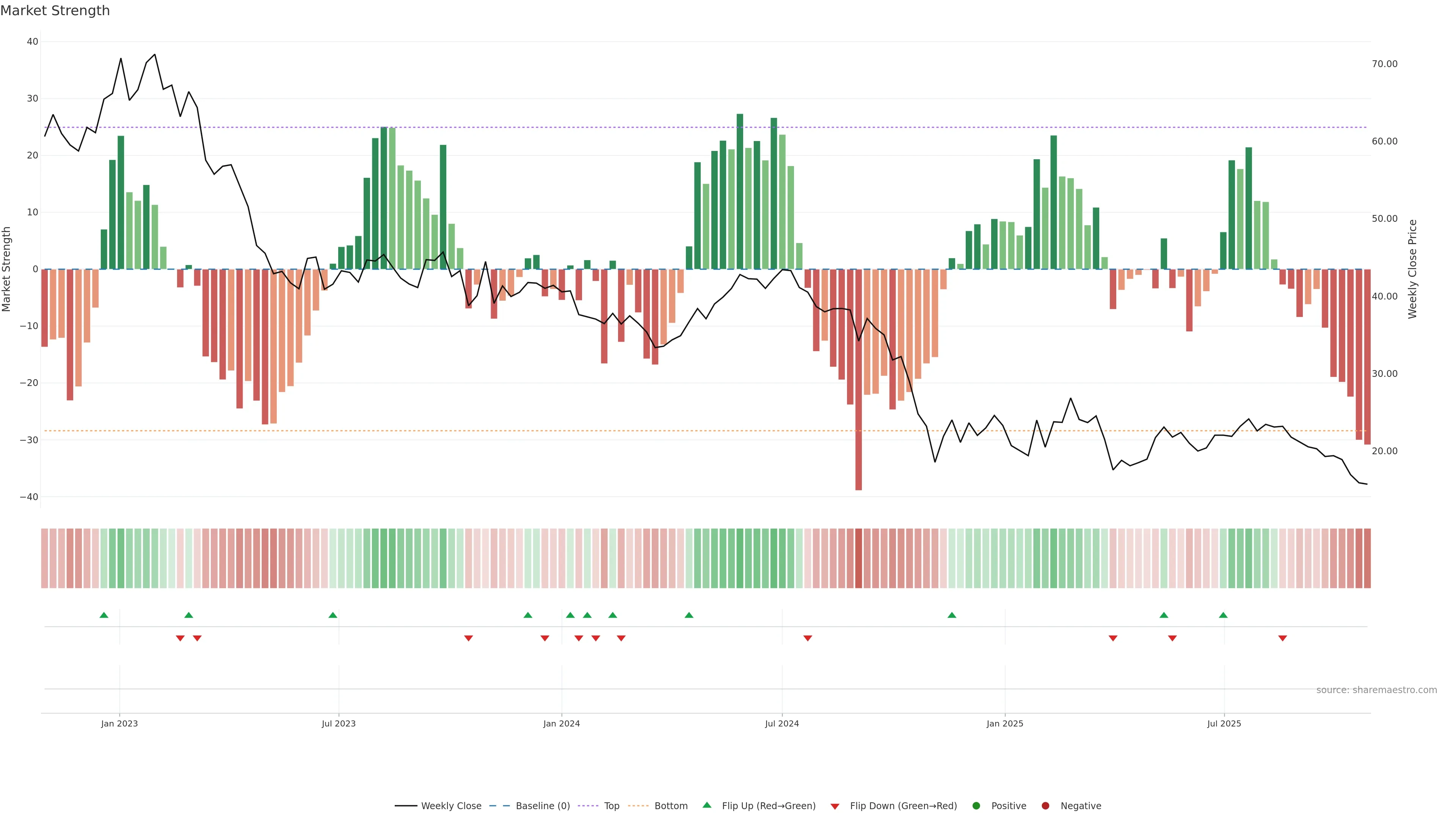
Task: Click the Weekly Close Price axis title
Action: (1412, 269)
